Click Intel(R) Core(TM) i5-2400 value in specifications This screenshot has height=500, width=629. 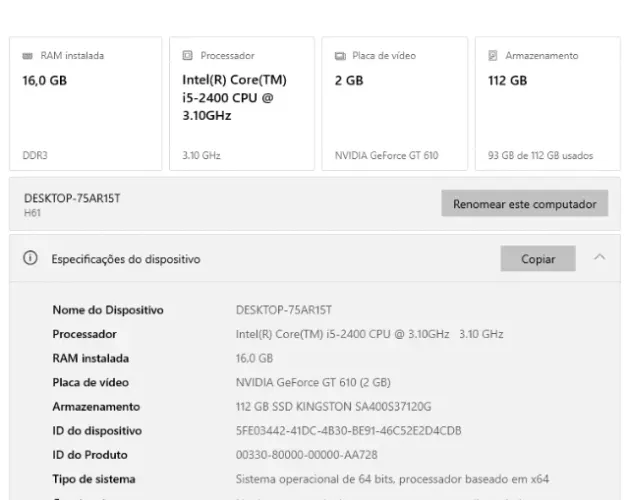point(369,334)
